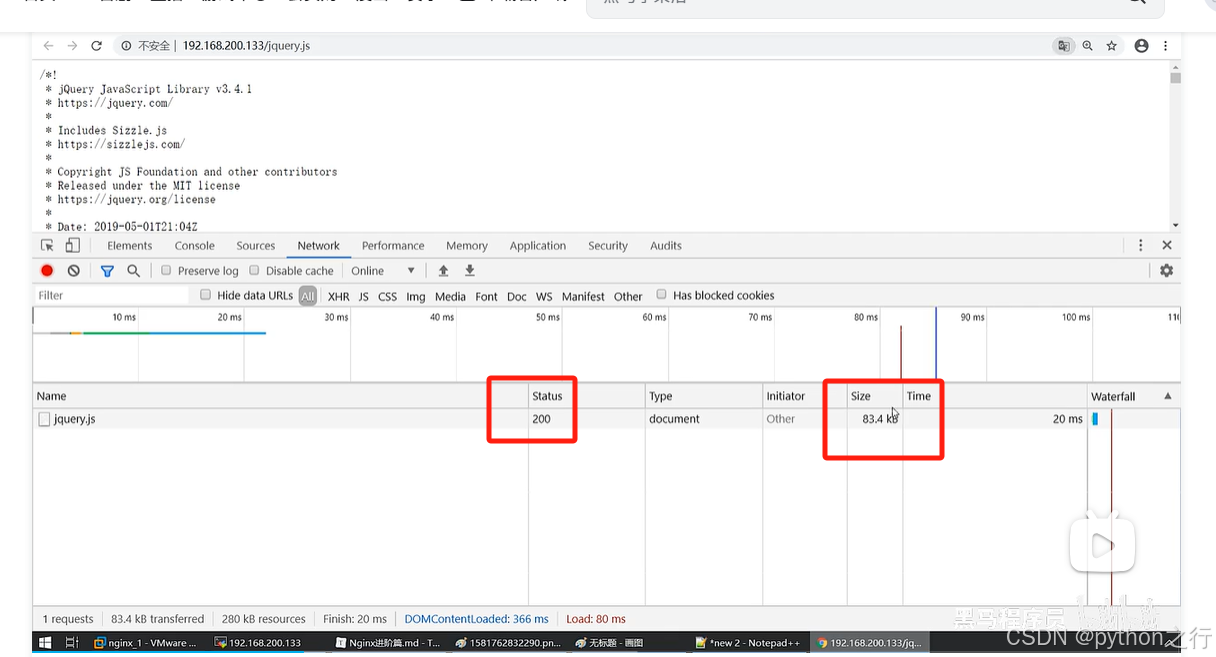The image size is (1216, 657).
Task: Open network search magnifier
Action: pyautogui.click(x=133, y=271)
